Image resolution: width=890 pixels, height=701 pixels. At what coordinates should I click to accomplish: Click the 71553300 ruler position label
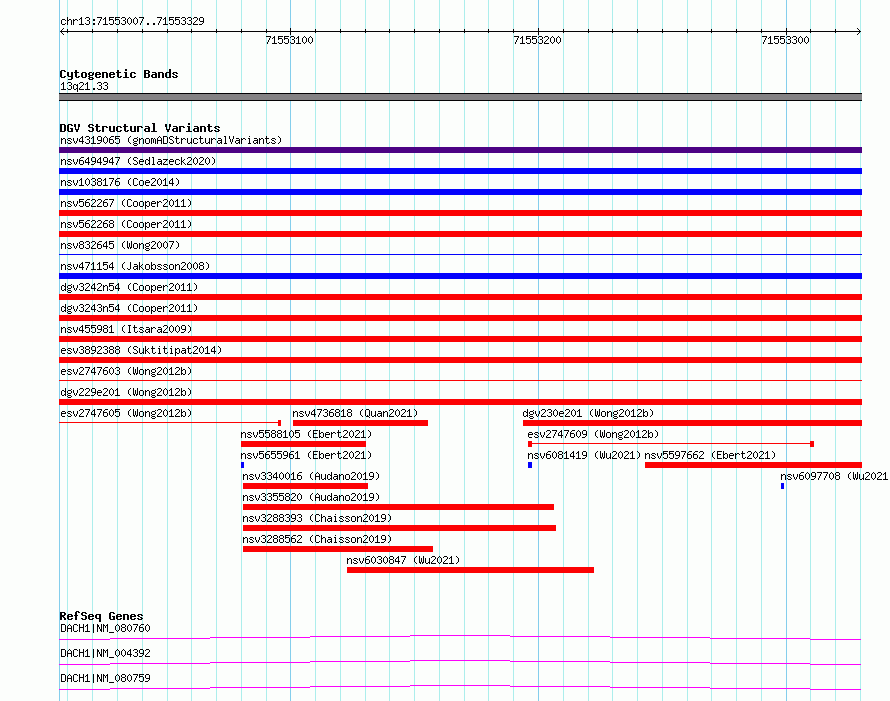[x=785, y=40]
